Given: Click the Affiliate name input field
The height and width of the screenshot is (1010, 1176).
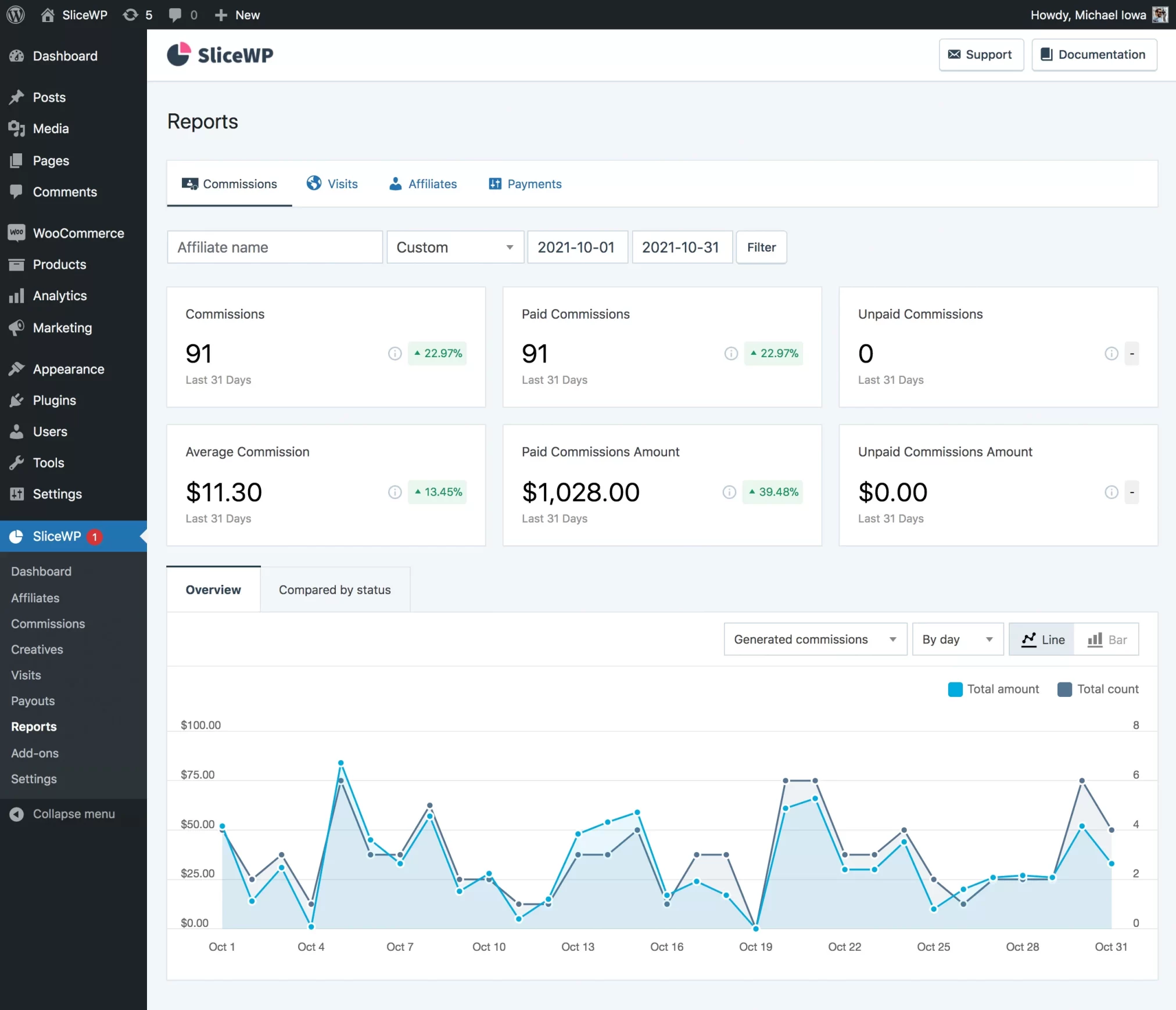Looking at the screenshot, I should coord(274,247).
